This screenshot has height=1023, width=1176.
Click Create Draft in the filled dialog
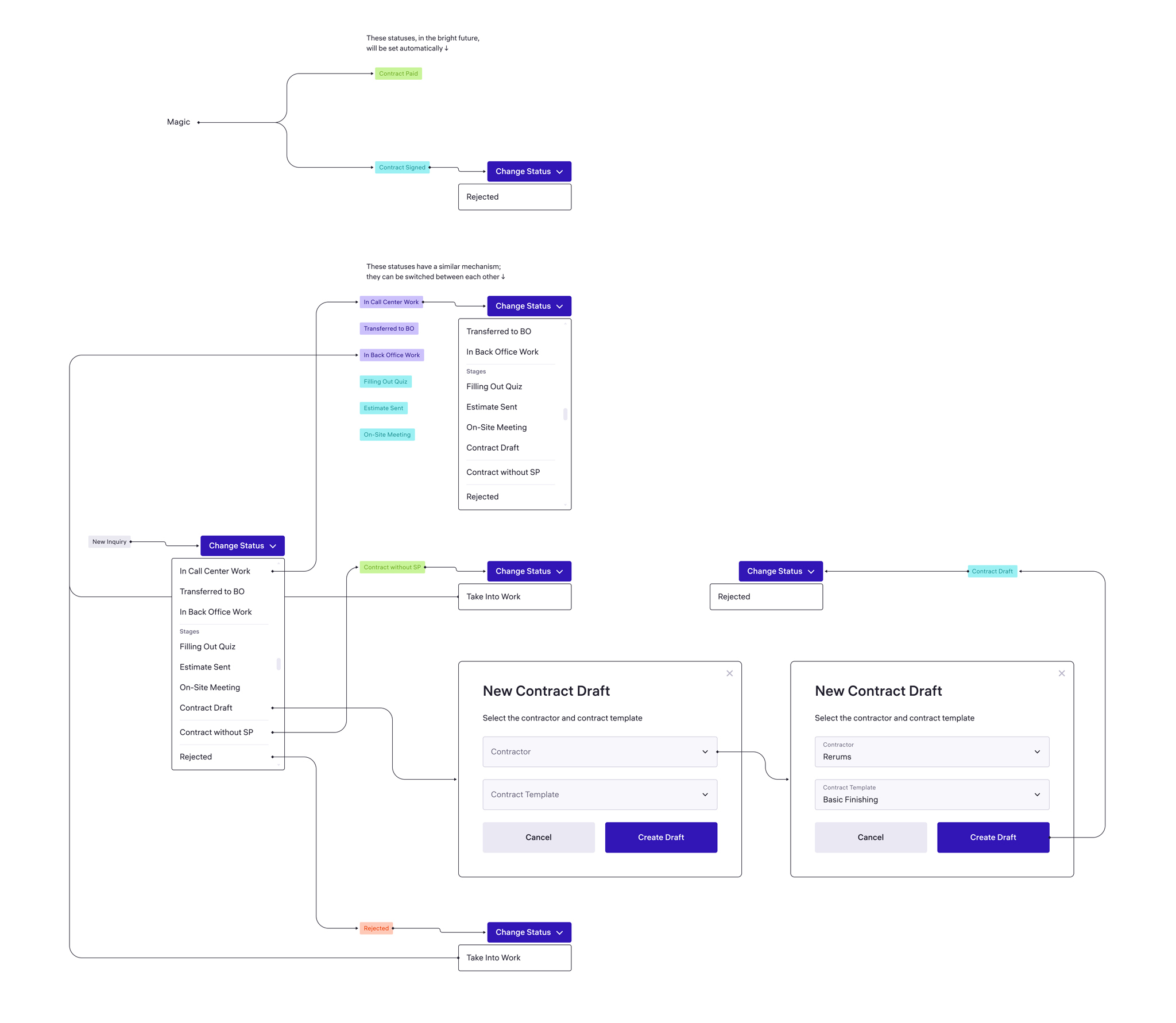pos(993,837)
